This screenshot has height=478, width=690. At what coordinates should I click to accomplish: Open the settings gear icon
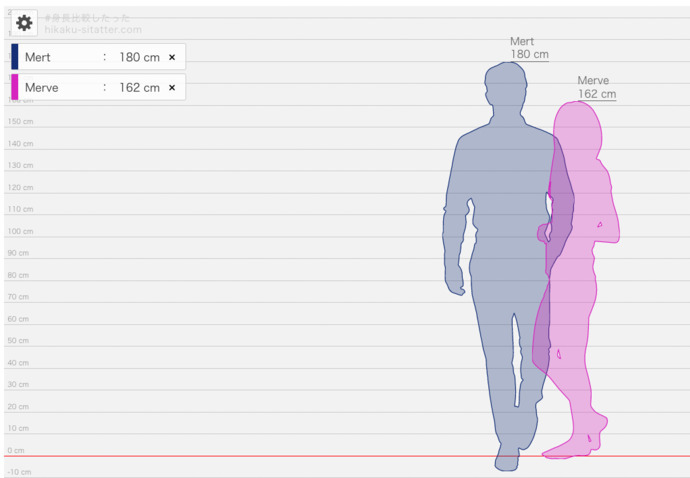click(24, 23)
